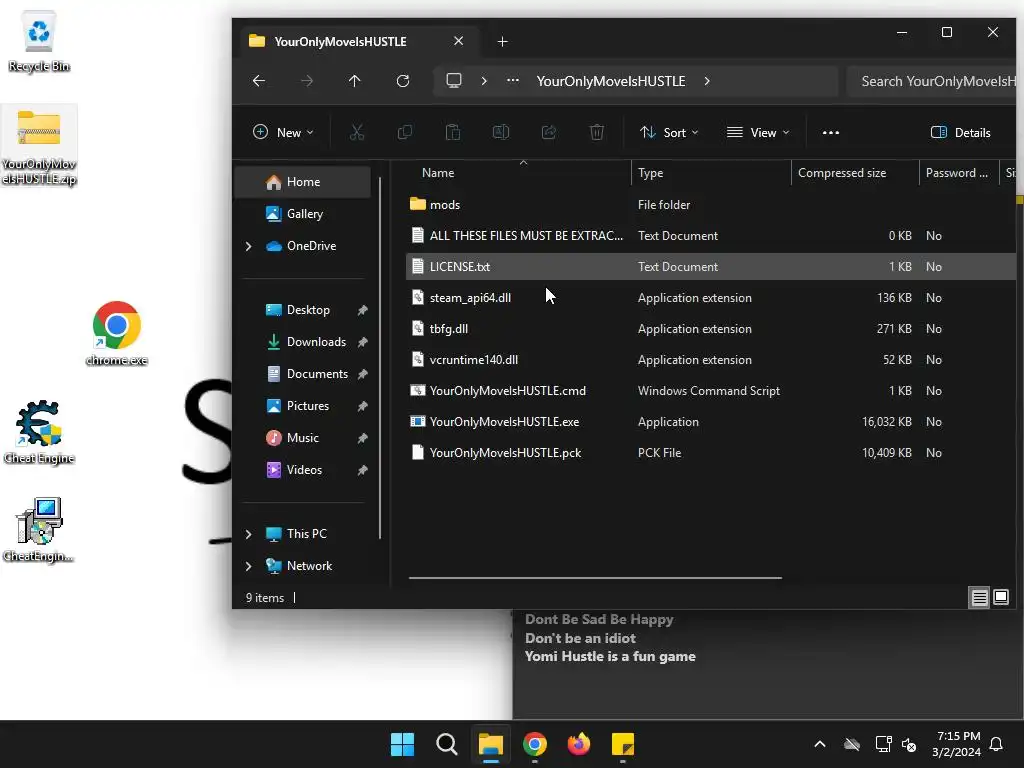Screen dimensions: 1024x768
Task: Open the New dropdown menu
Action: [x=283, y=133]
